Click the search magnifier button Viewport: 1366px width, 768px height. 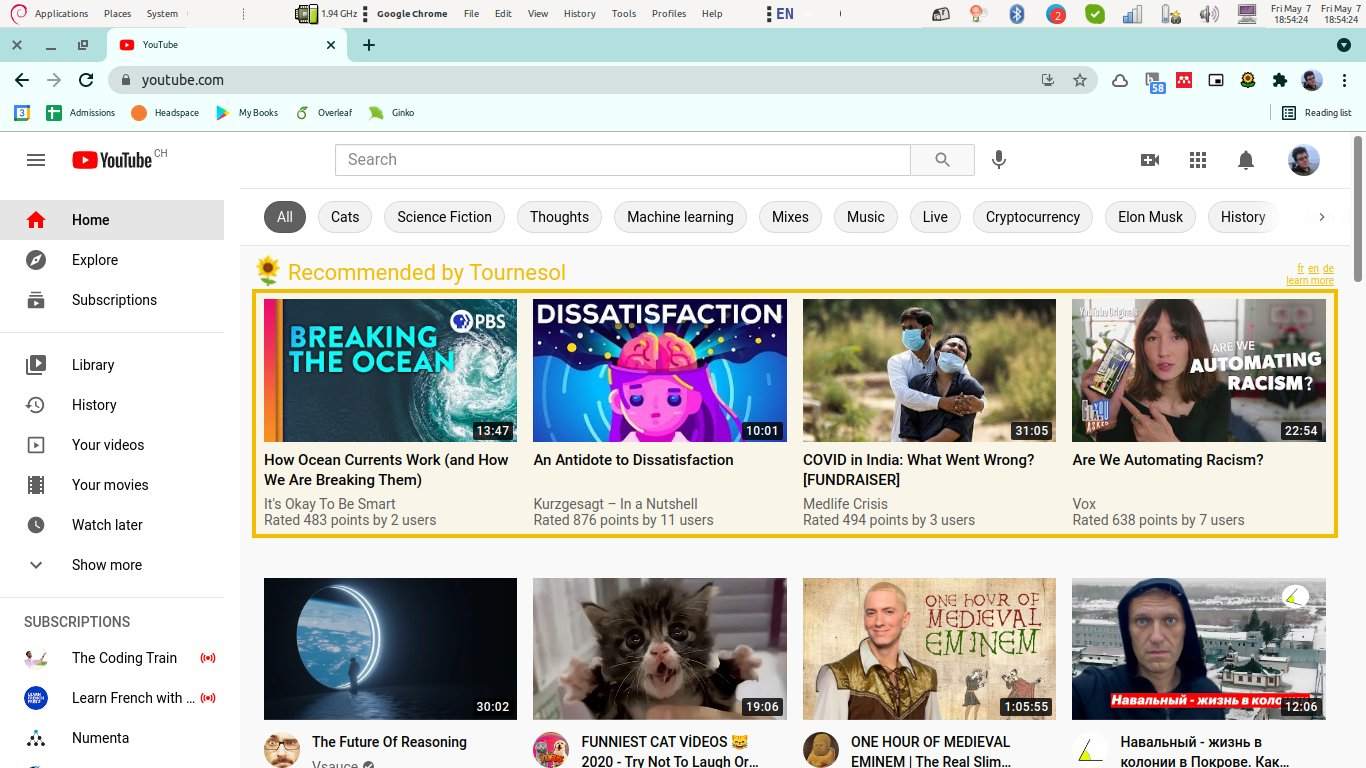point(942,160)
